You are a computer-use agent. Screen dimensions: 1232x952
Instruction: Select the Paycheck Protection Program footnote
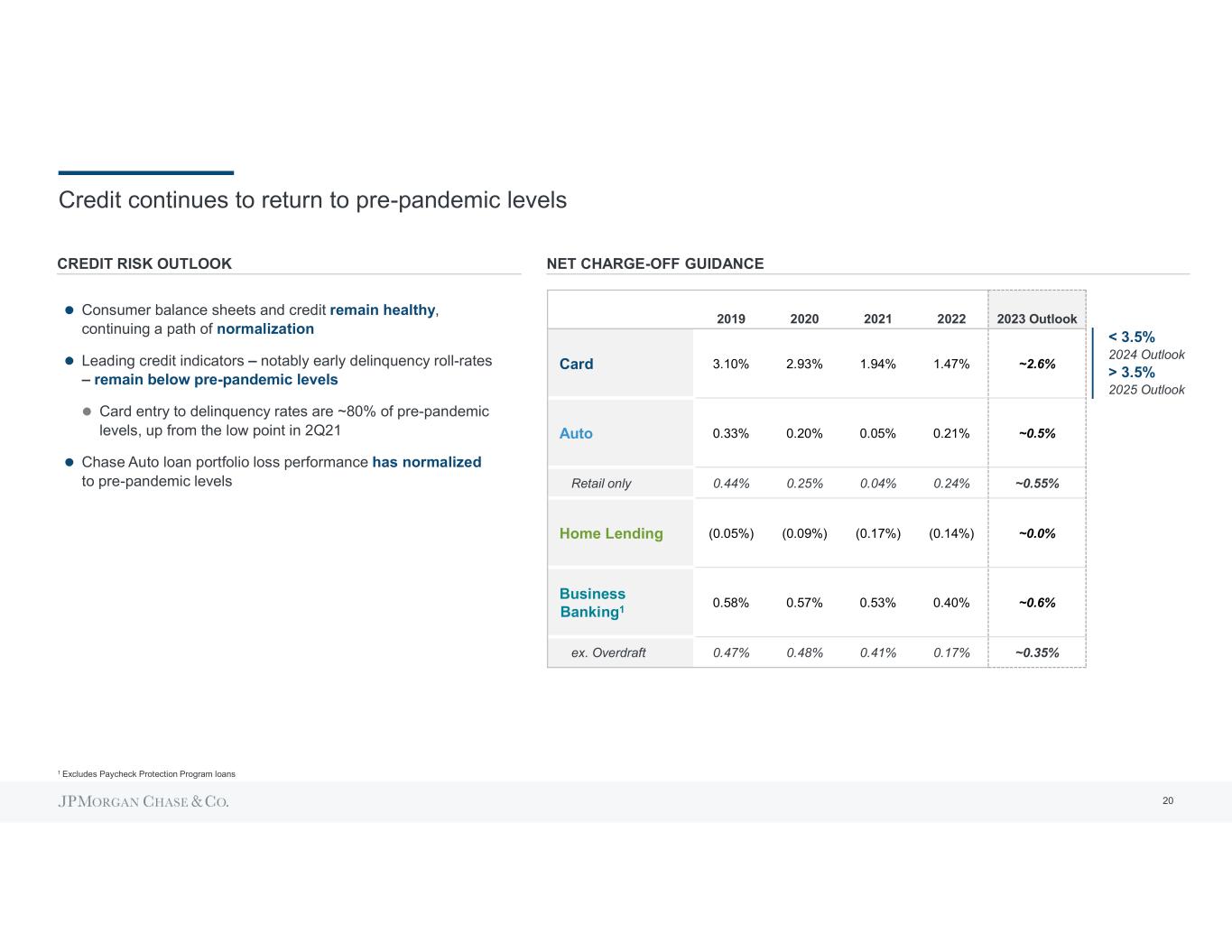click(148, 774)
